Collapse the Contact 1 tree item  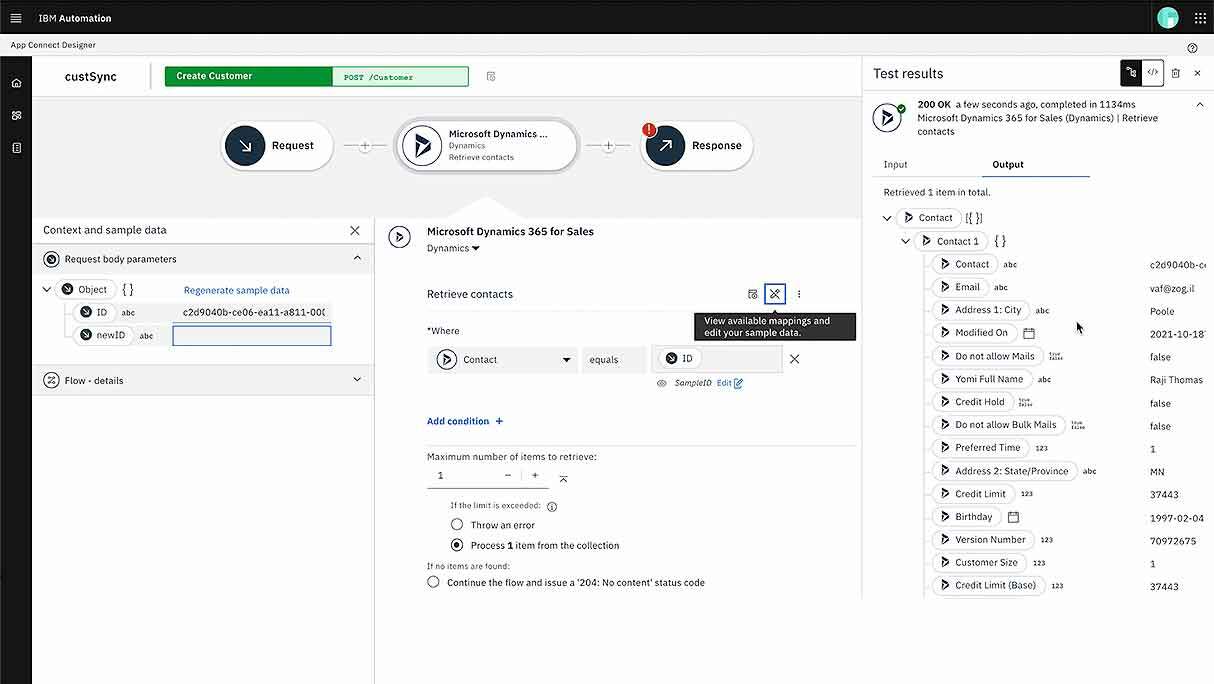coord(906,240)
